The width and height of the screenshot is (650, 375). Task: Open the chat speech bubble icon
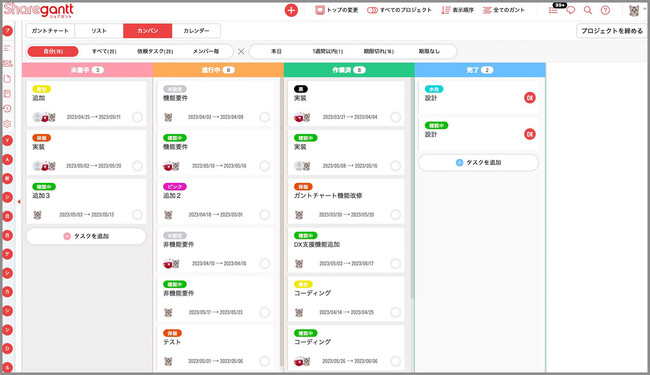tap(571, 10)
